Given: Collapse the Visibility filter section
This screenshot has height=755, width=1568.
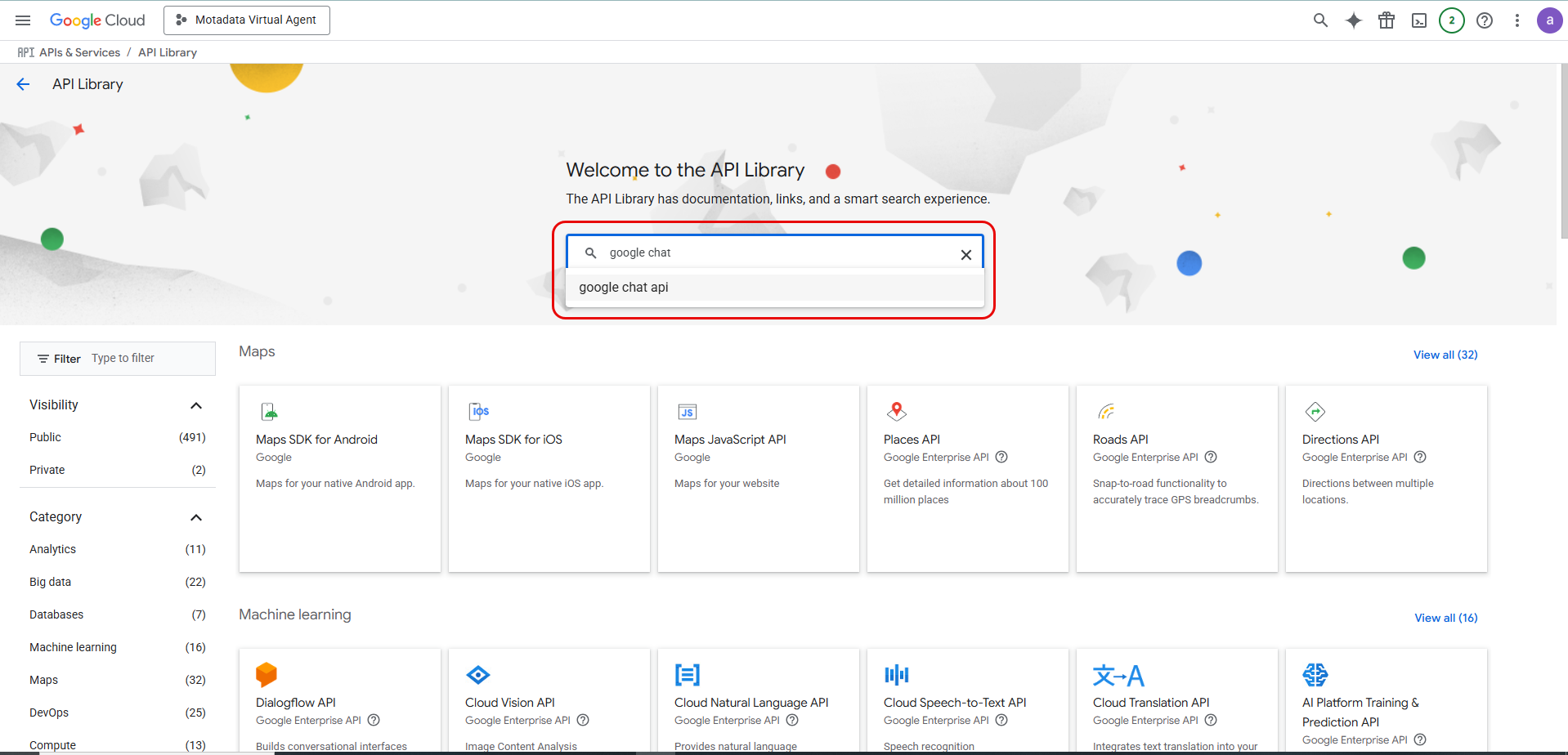Looking at the screenshot, I should pos(196,404).
